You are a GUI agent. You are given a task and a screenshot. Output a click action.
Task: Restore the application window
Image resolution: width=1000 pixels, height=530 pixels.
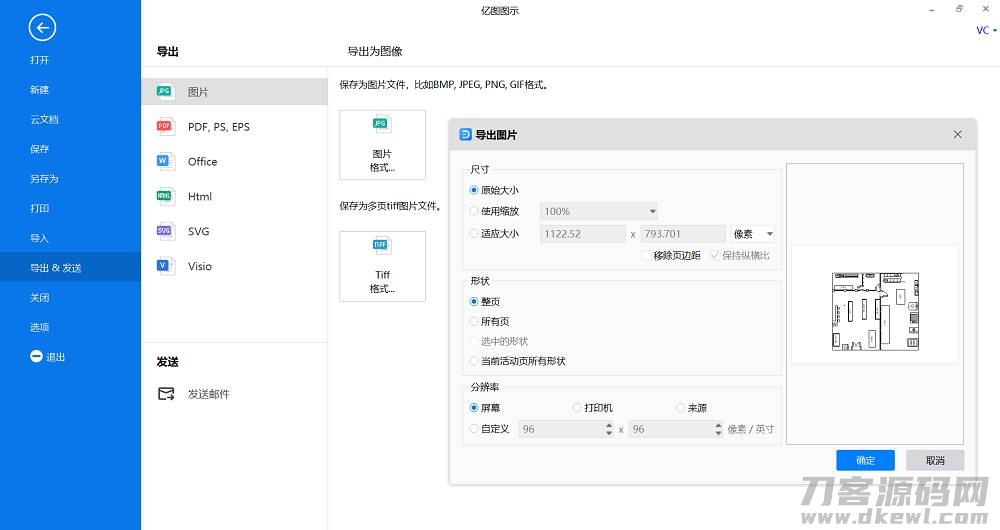pos(959,9)
